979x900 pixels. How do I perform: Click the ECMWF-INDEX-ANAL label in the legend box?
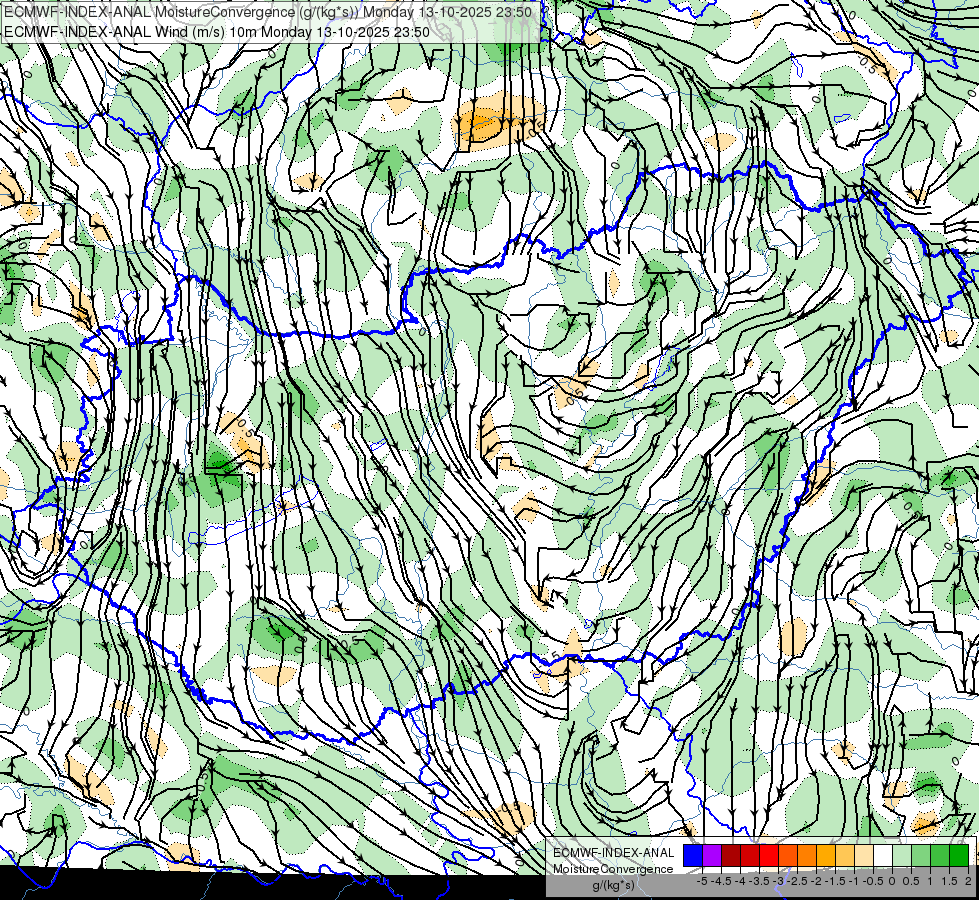(613, 853)
